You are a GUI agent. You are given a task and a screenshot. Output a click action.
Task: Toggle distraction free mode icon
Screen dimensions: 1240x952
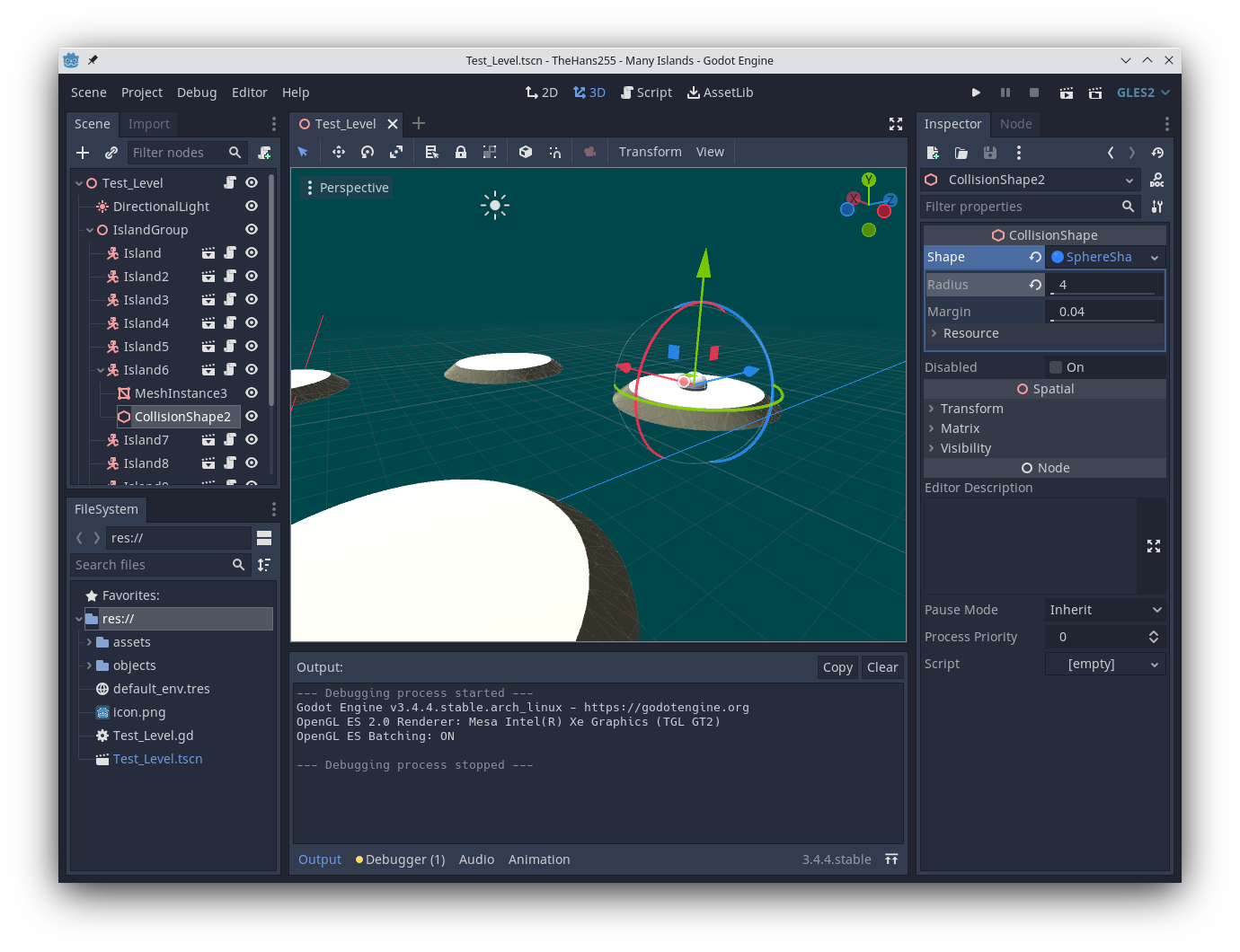click(x=896, y=124)
